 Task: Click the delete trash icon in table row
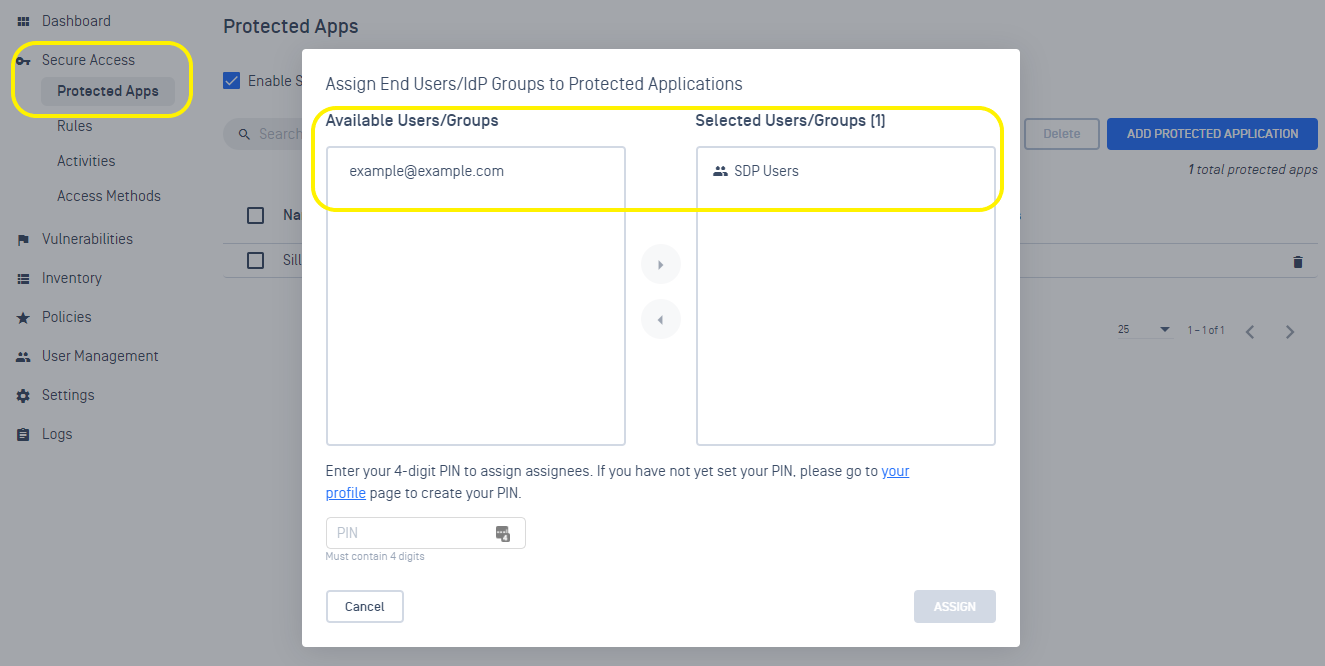coord(1298,262)
